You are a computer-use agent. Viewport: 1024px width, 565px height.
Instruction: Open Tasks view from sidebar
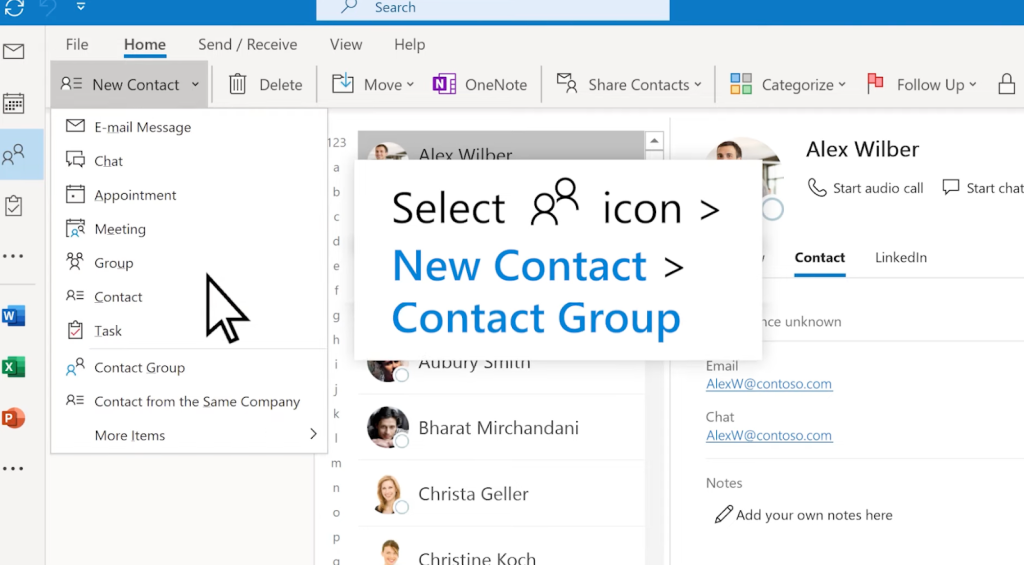[14, 206]
